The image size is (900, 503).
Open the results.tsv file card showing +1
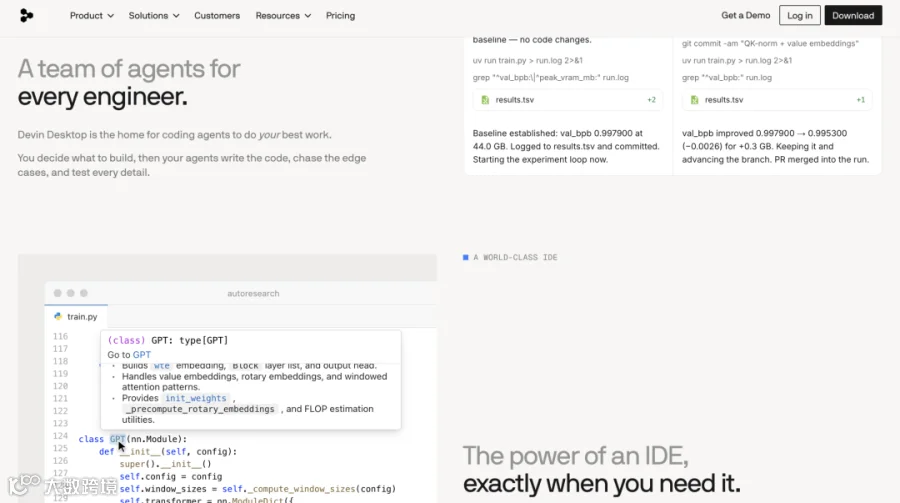click(x=777, y=100)
